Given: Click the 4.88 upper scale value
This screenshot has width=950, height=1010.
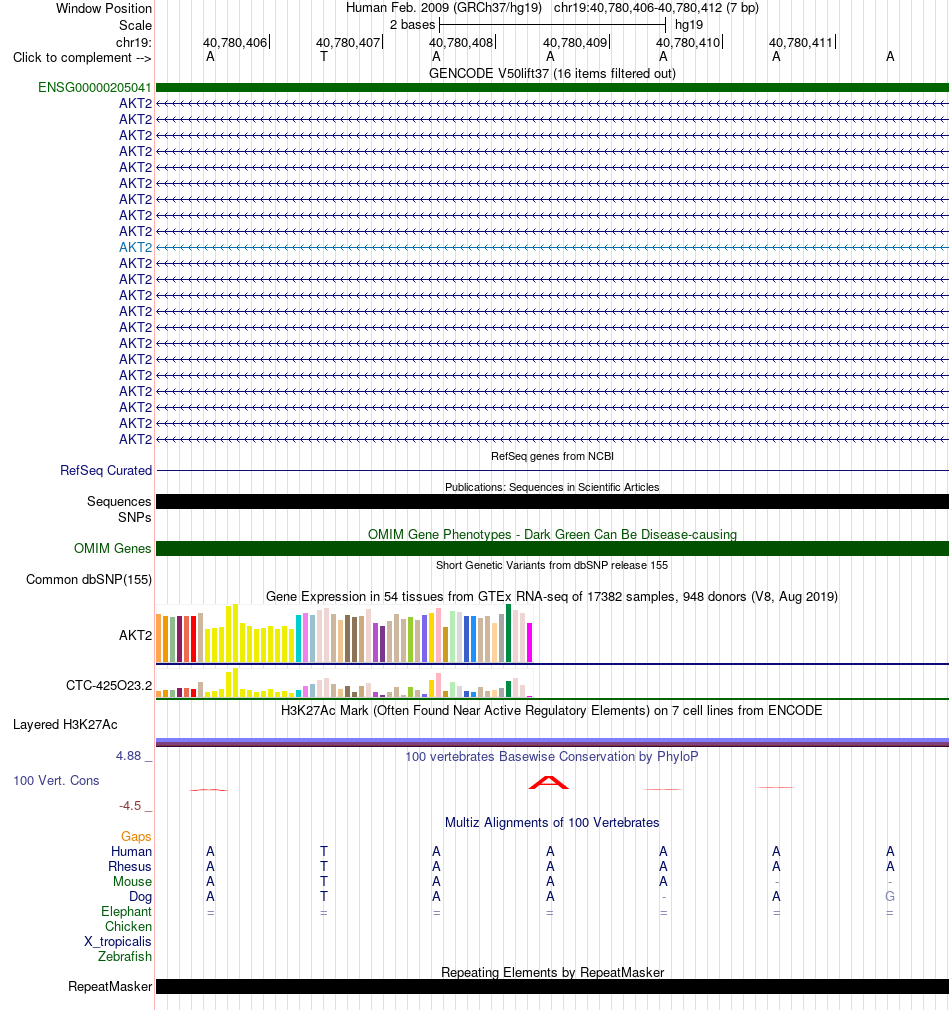Looking at the screenshot, I should point(128,756).
